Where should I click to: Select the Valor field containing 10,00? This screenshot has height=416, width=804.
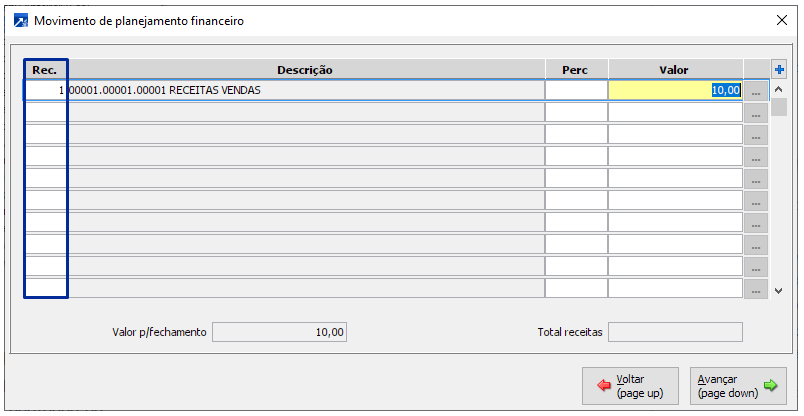point(675,91)
